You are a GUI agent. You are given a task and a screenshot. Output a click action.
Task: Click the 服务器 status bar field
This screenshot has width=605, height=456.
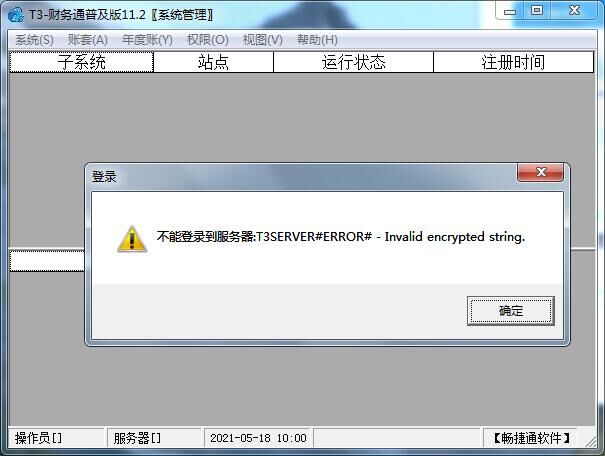[154, 438]
